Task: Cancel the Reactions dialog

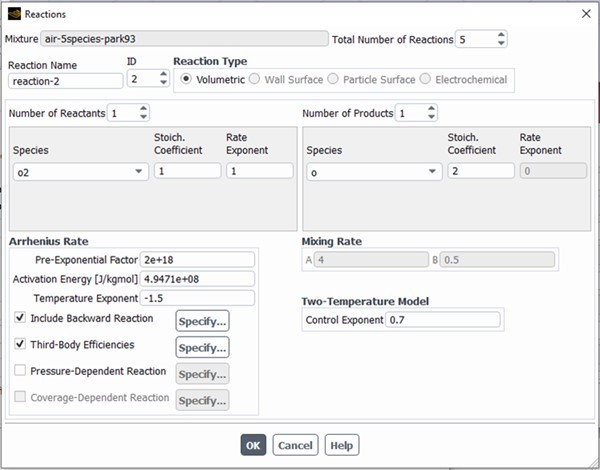Action: [294, 445]
